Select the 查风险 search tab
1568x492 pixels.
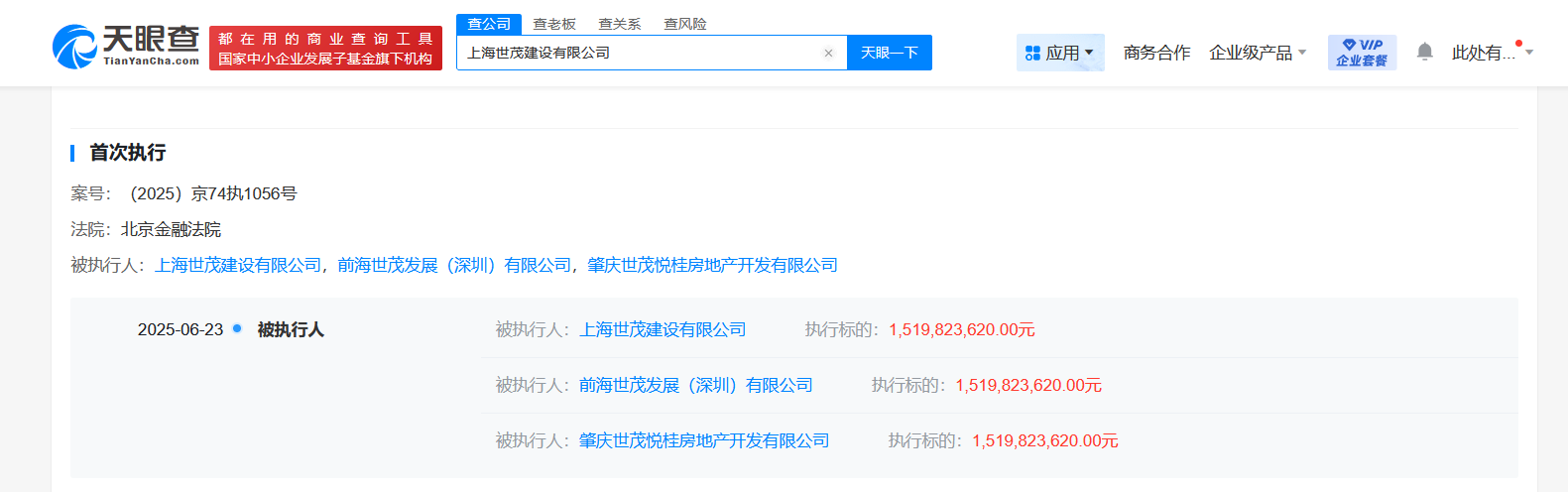click(x=685, y=24)
